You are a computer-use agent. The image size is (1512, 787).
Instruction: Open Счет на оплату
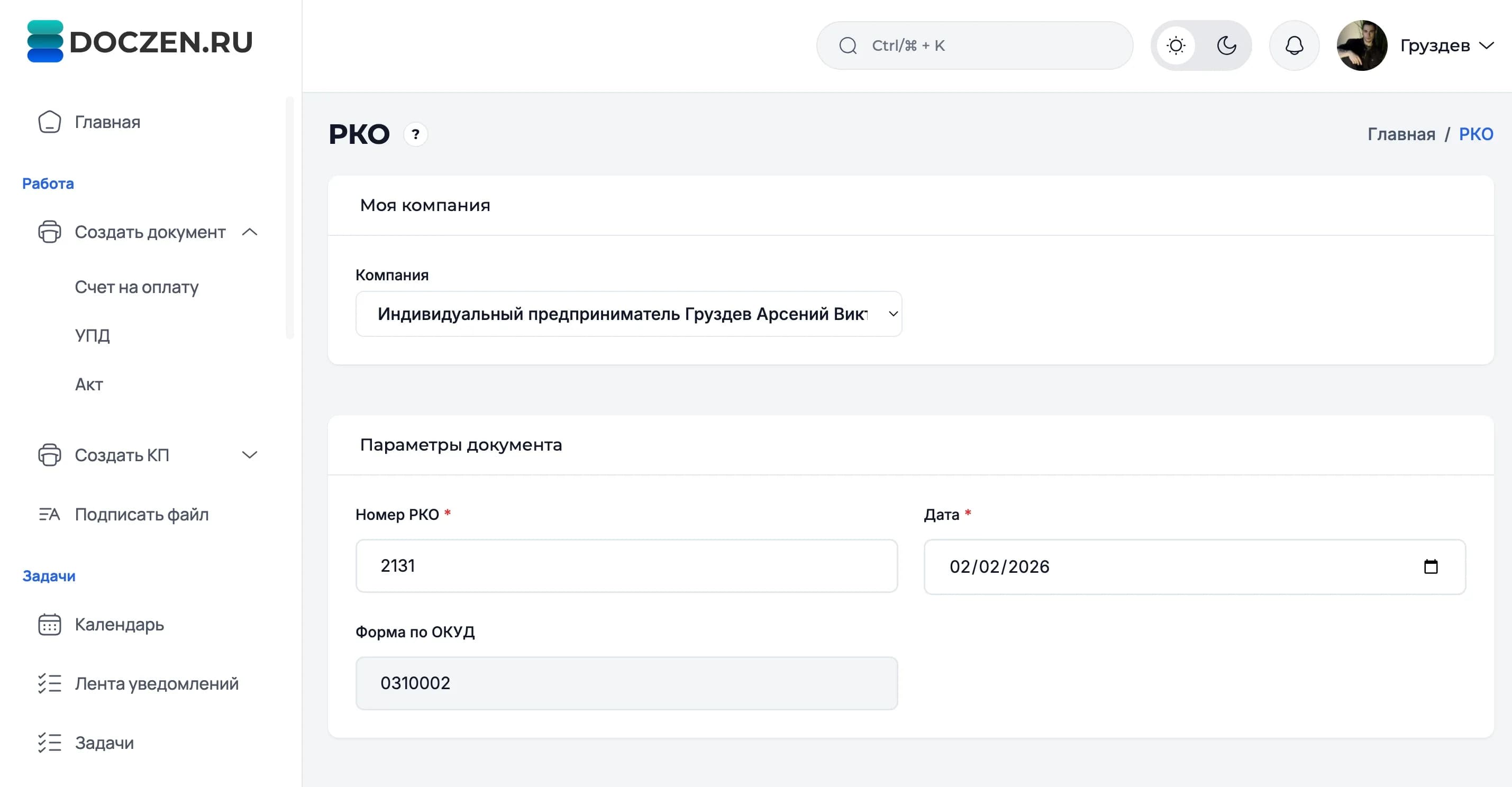(137, 287)
